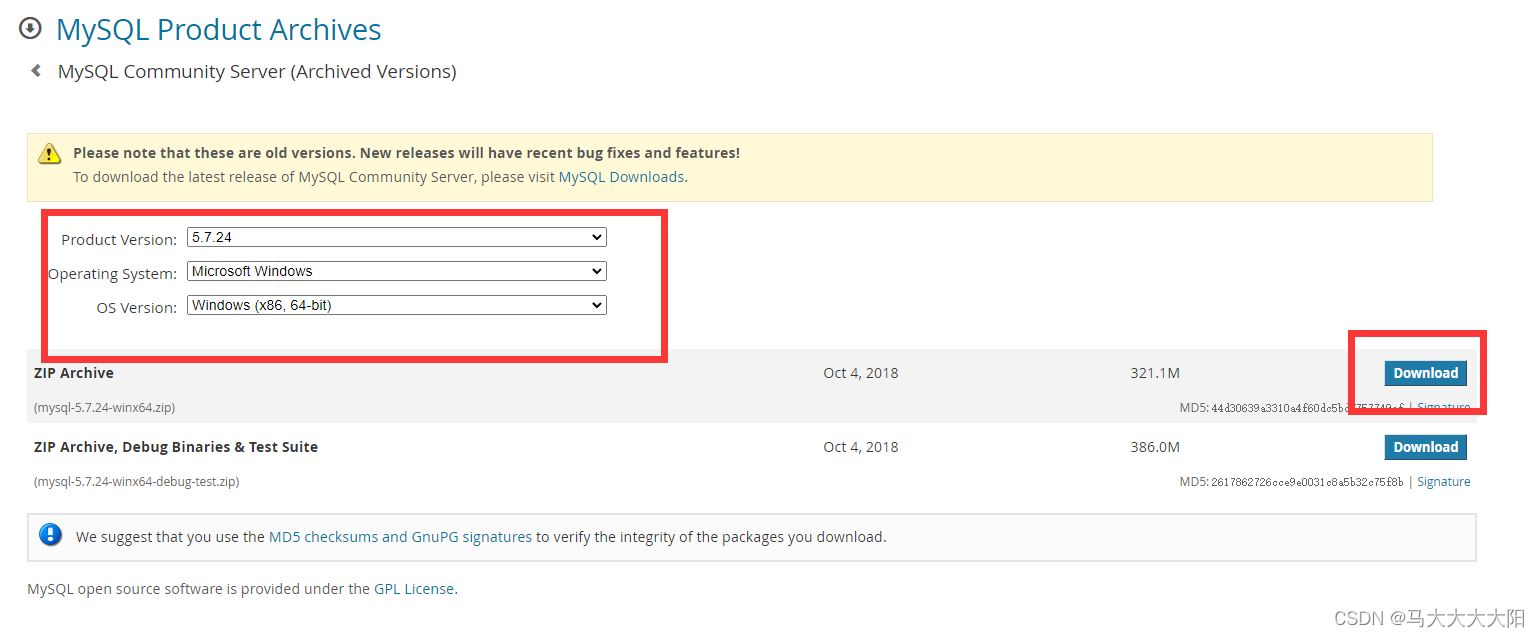1539x637 pixels.
Task: Select filename mysql-5.7.24-winx64-debug-test.zip
Action: point(137,482)
